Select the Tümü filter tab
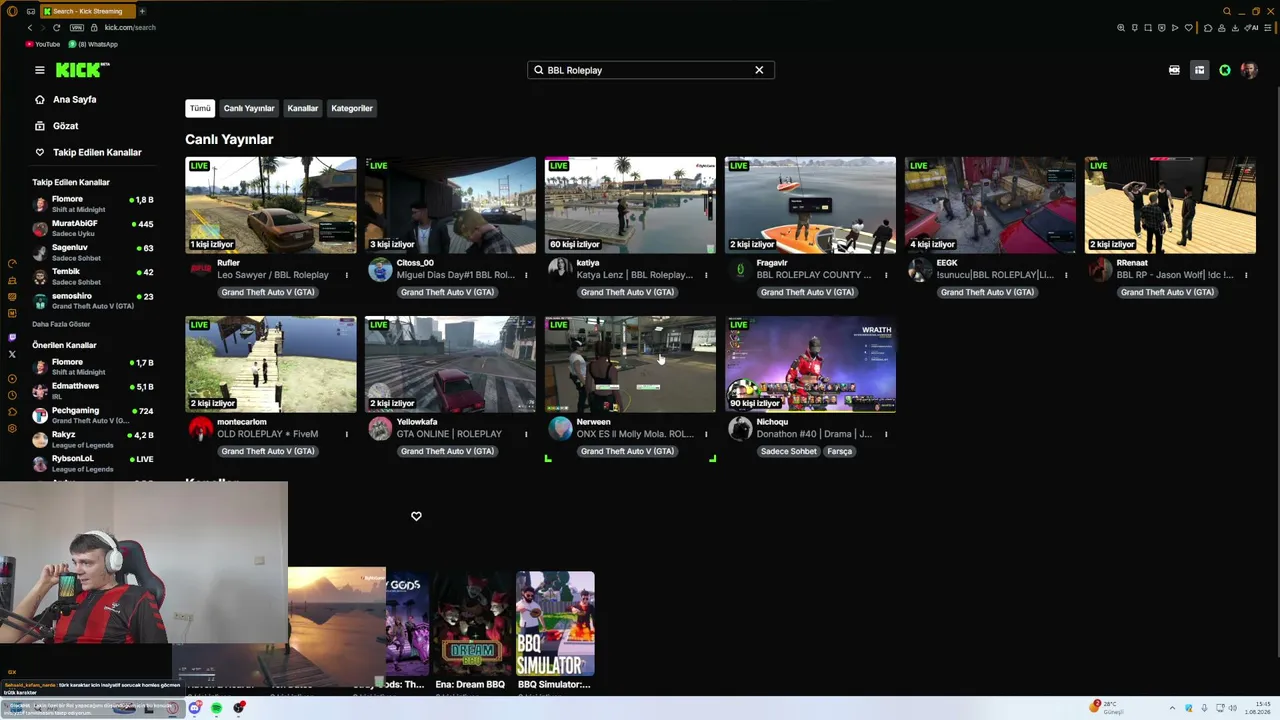The image size is (1280, 720). click(x=200, y=108)
